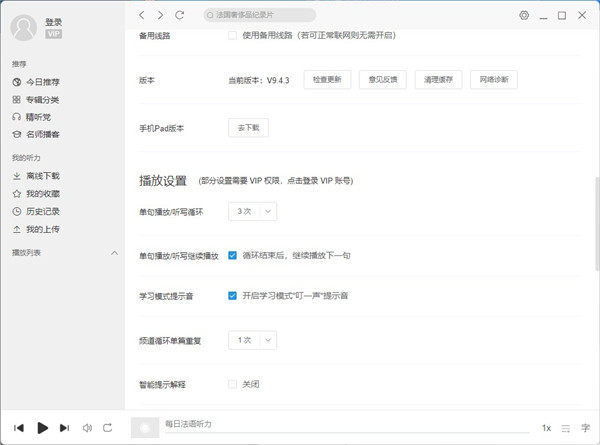Skip to the previous track
This screenshot has width=600, height=445.
(19, 427)
